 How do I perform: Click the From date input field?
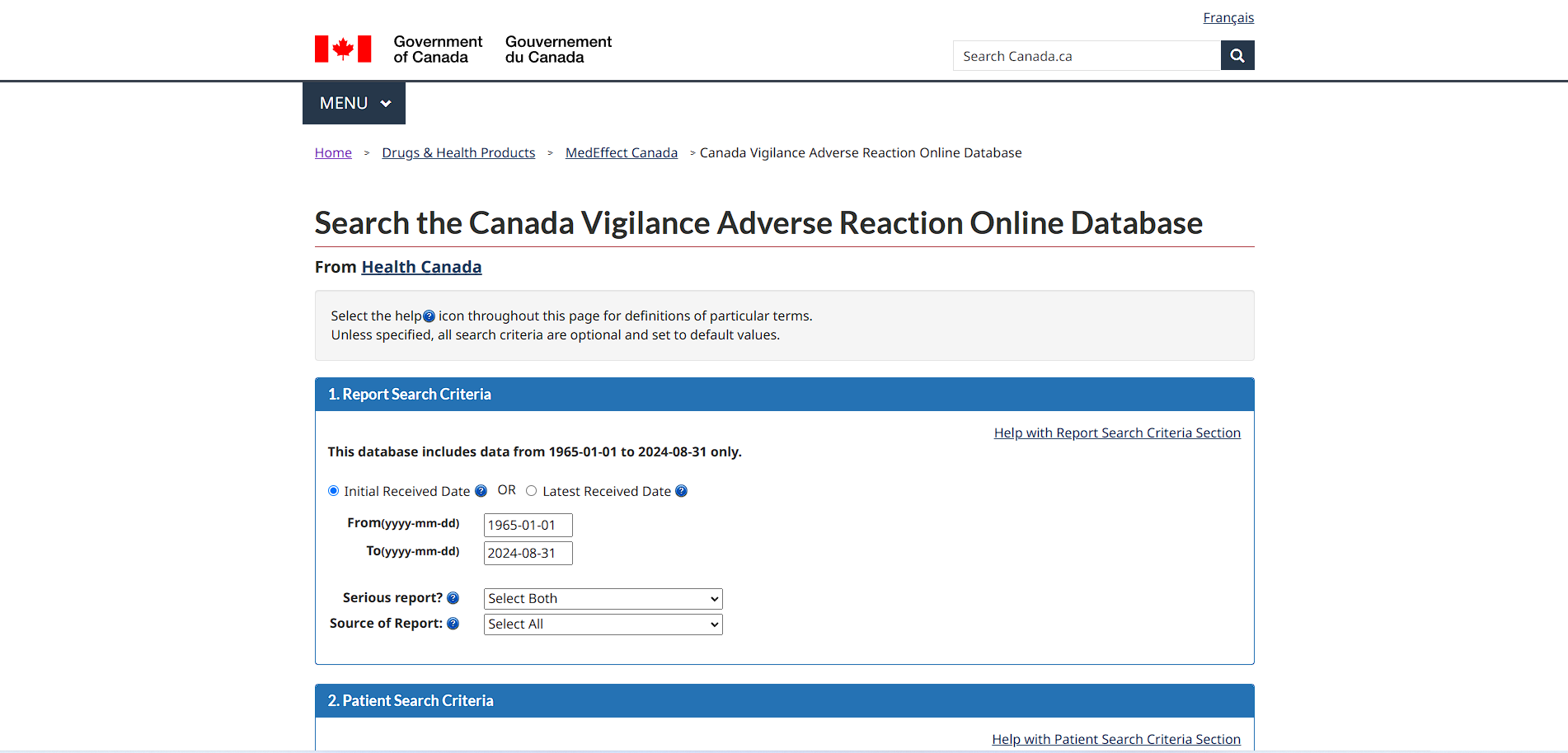click(x=528, y=526)
